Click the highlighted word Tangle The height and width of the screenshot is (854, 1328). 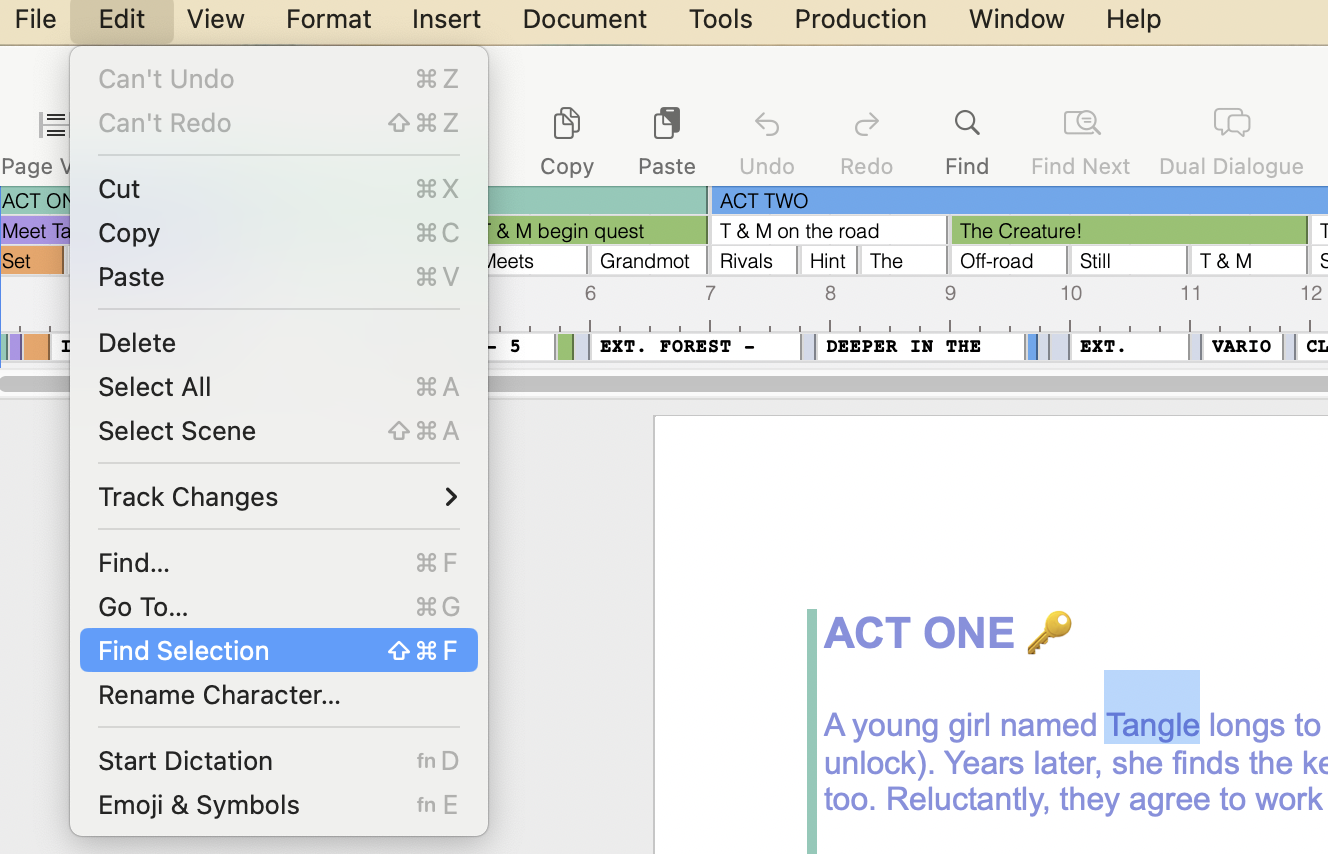pyautogui.click(x=1152, y=725)
